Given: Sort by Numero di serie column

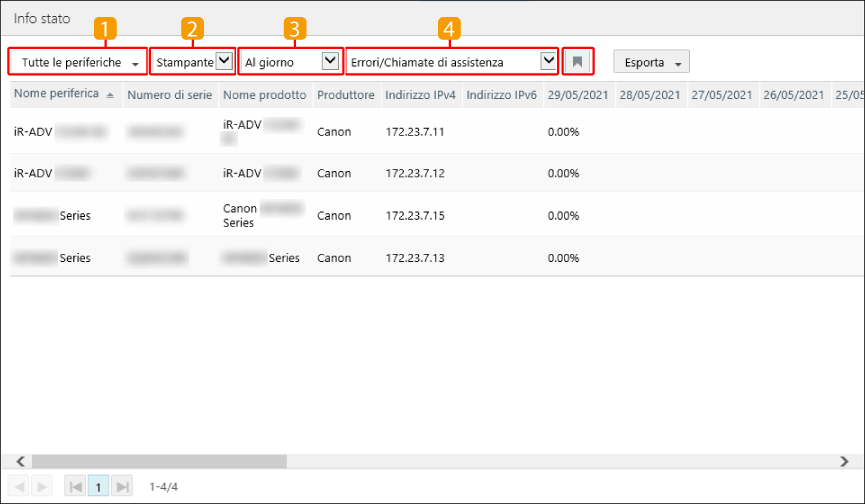Looking at the screenshot, I should [169, 94].
